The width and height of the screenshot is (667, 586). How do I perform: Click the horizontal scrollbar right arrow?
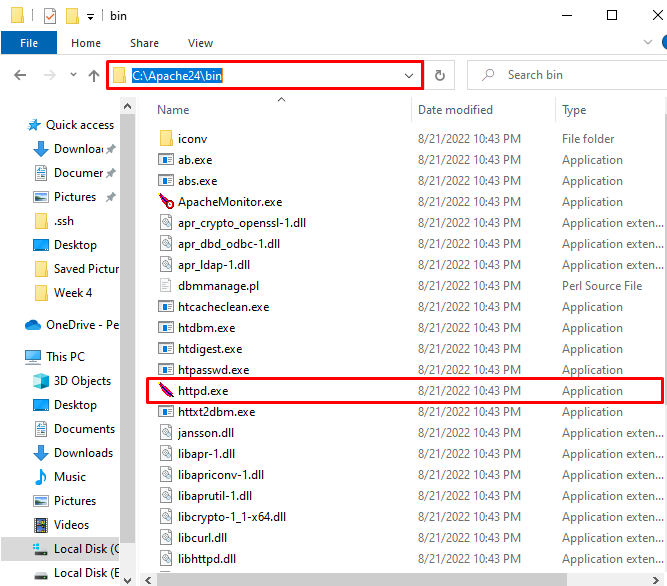[x=656, y=580]
